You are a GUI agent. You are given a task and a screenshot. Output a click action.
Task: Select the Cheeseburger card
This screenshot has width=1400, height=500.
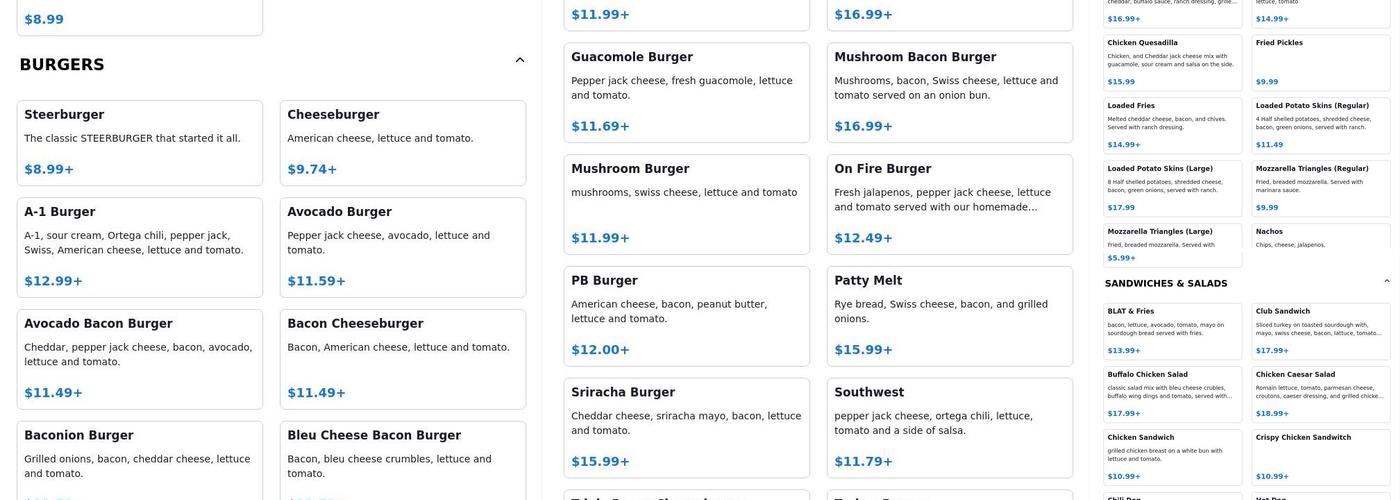[402, 142]
